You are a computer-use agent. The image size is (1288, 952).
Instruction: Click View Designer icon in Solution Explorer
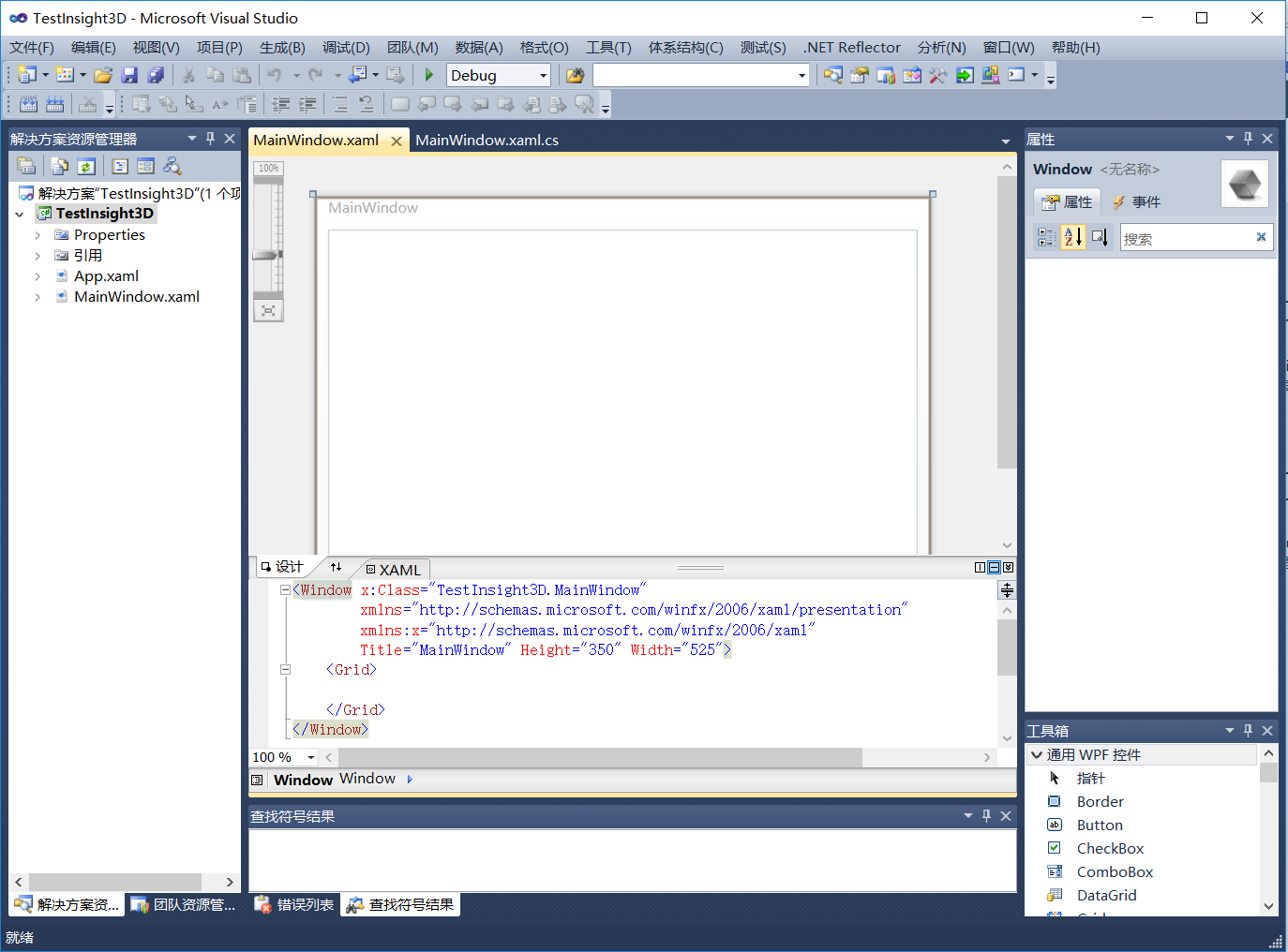point(145,166)
